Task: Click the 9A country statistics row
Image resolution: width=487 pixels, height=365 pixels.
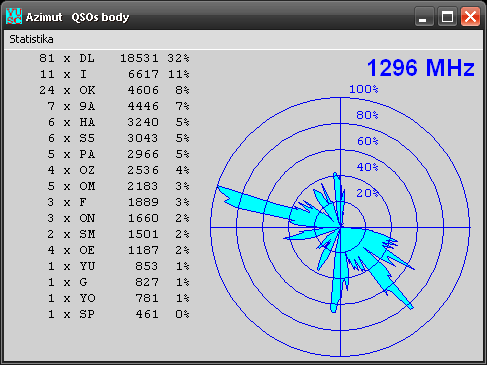Action: (x=114, y=106)
